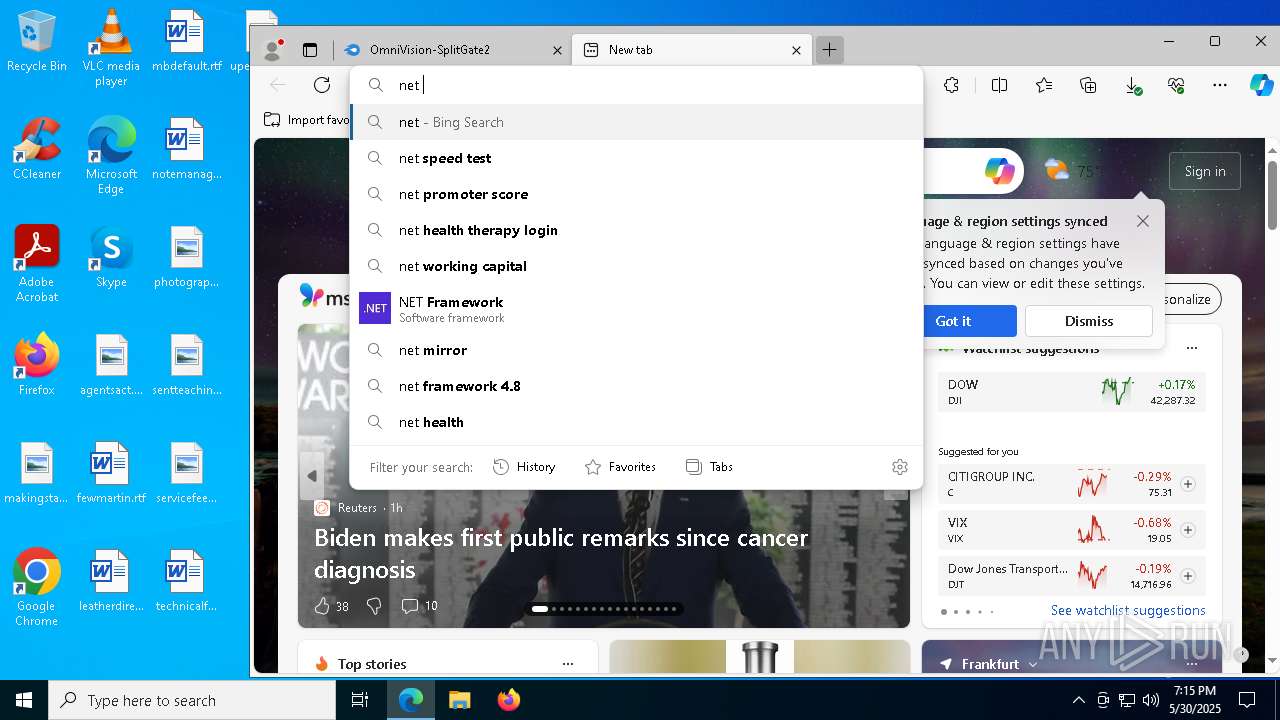Screen dimensions: 1280x720
Task: Add Dow Jones Transport to watchlist
Action: (x=1188, y=576)
